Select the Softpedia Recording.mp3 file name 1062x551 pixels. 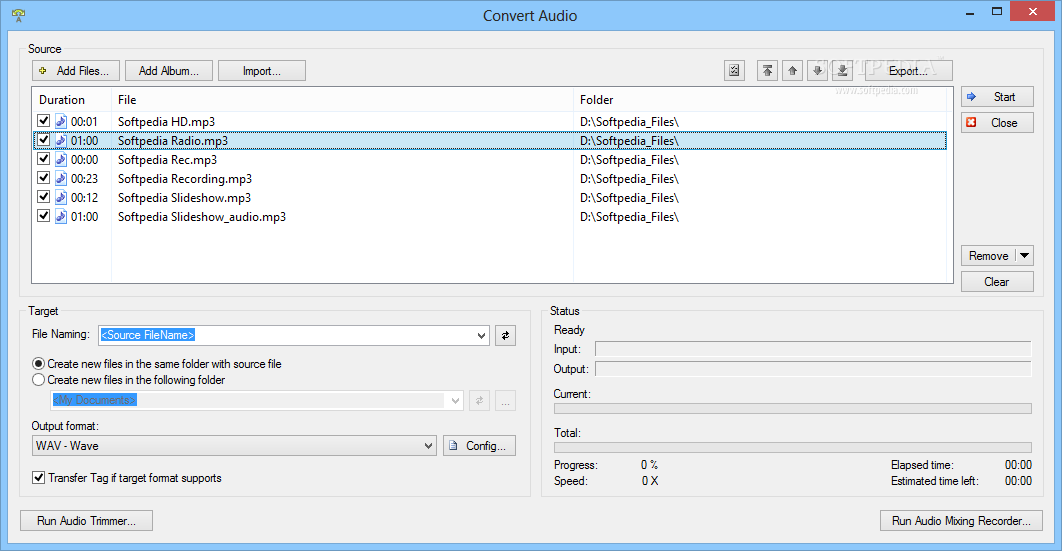pyautogui.click(x=185, y=179)
